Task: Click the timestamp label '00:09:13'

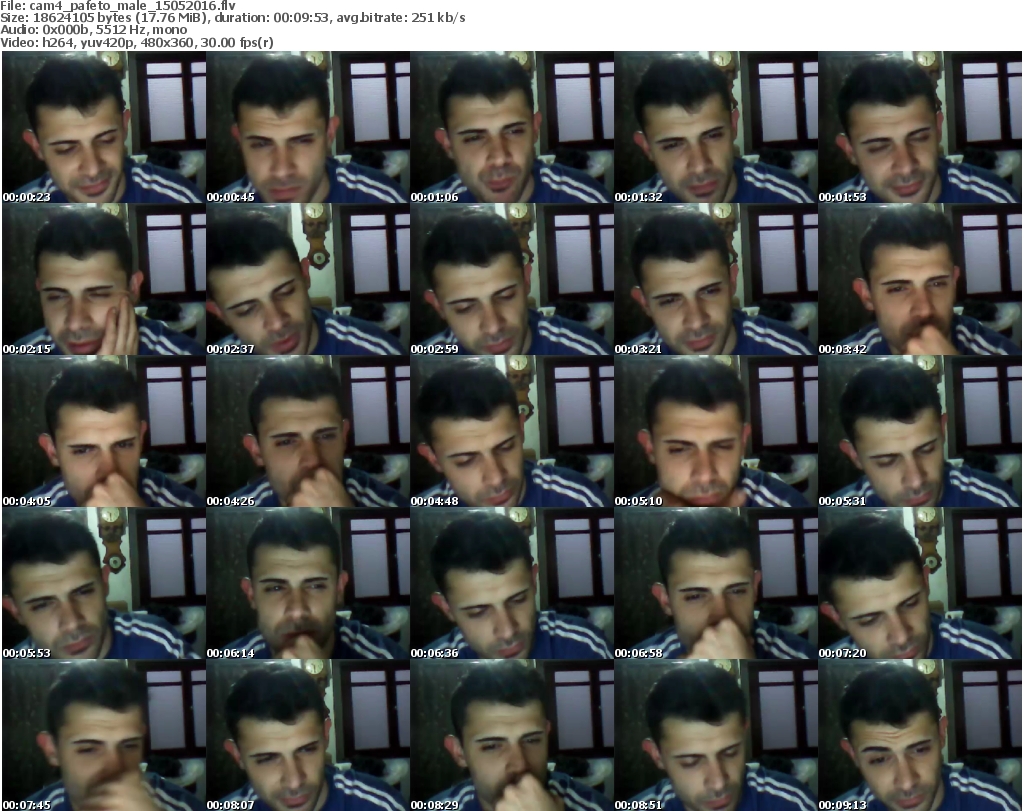Action: pos(842,805)
